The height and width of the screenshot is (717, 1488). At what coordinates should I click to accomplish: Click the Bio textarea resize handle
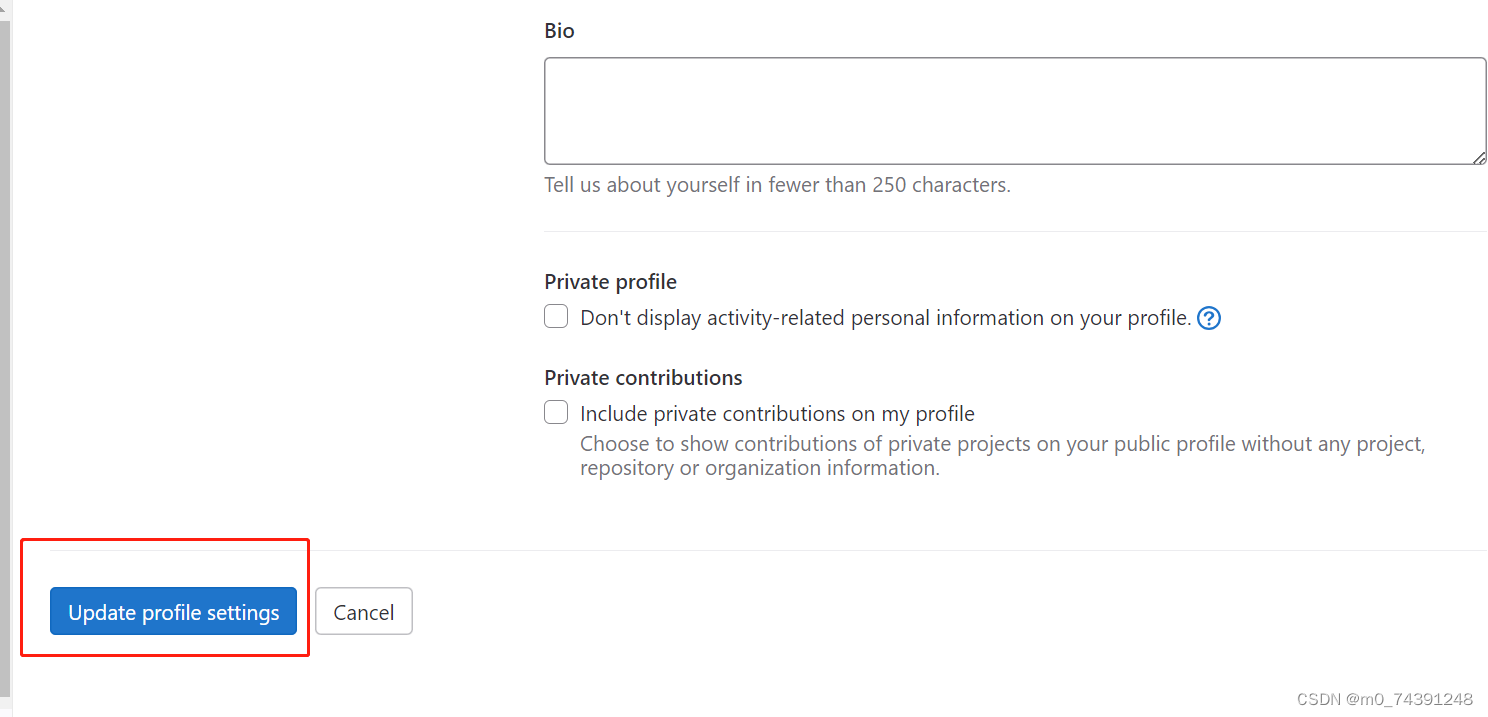click(1479, 157)
